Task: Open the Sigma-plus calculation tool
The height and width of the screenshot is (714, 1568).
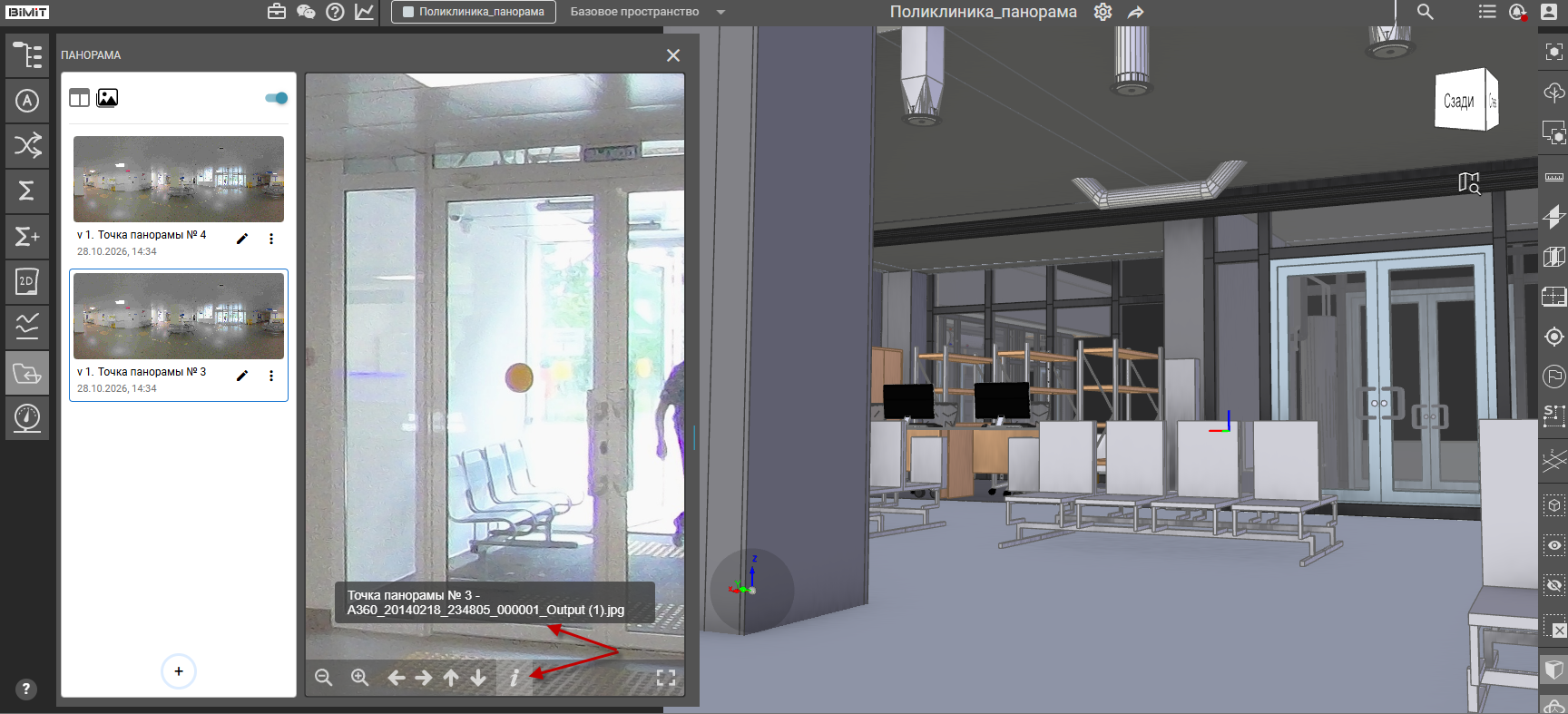Action: 27,236
